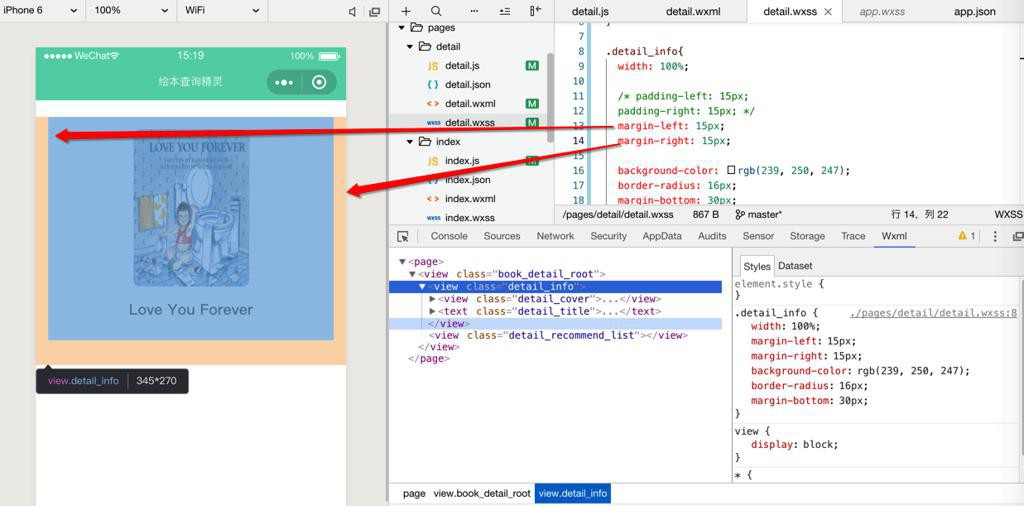Click page in the breadcrumb bar
1024x506 pixels.
click(x=414, y=494)
